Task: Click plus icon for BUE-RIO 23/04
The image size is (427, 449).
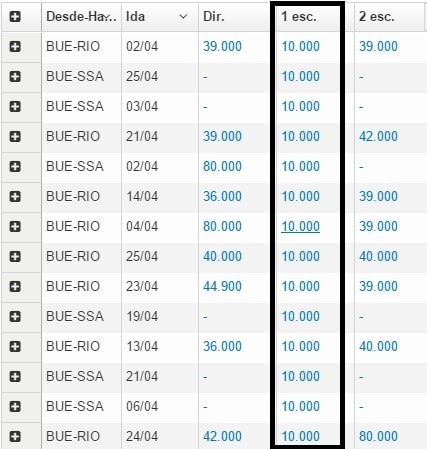Action: pyautogui.click(x=15, y=286)
